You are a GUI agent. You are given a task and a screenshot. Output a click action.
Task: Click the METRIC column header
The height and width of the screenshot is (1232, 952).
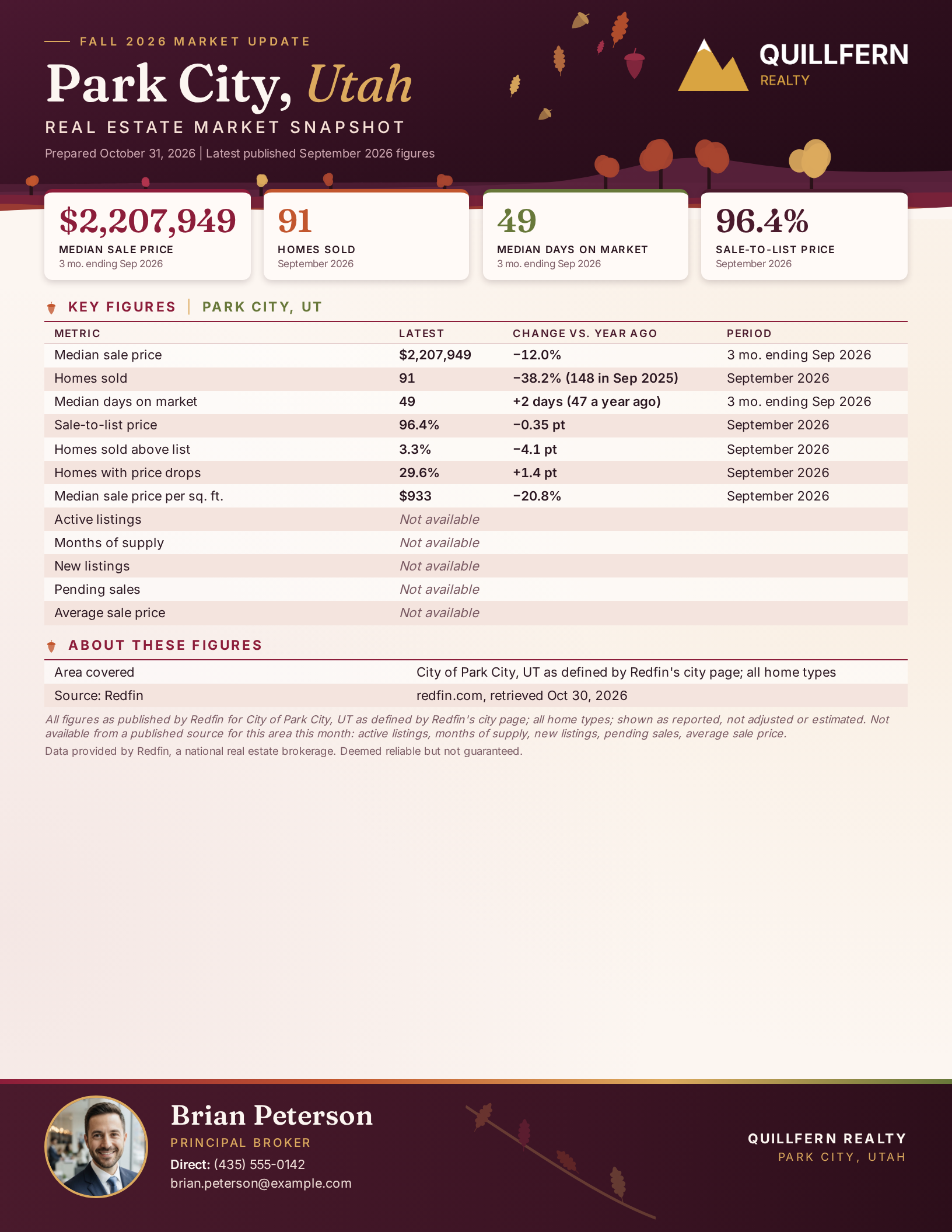[x=77, y=333]
